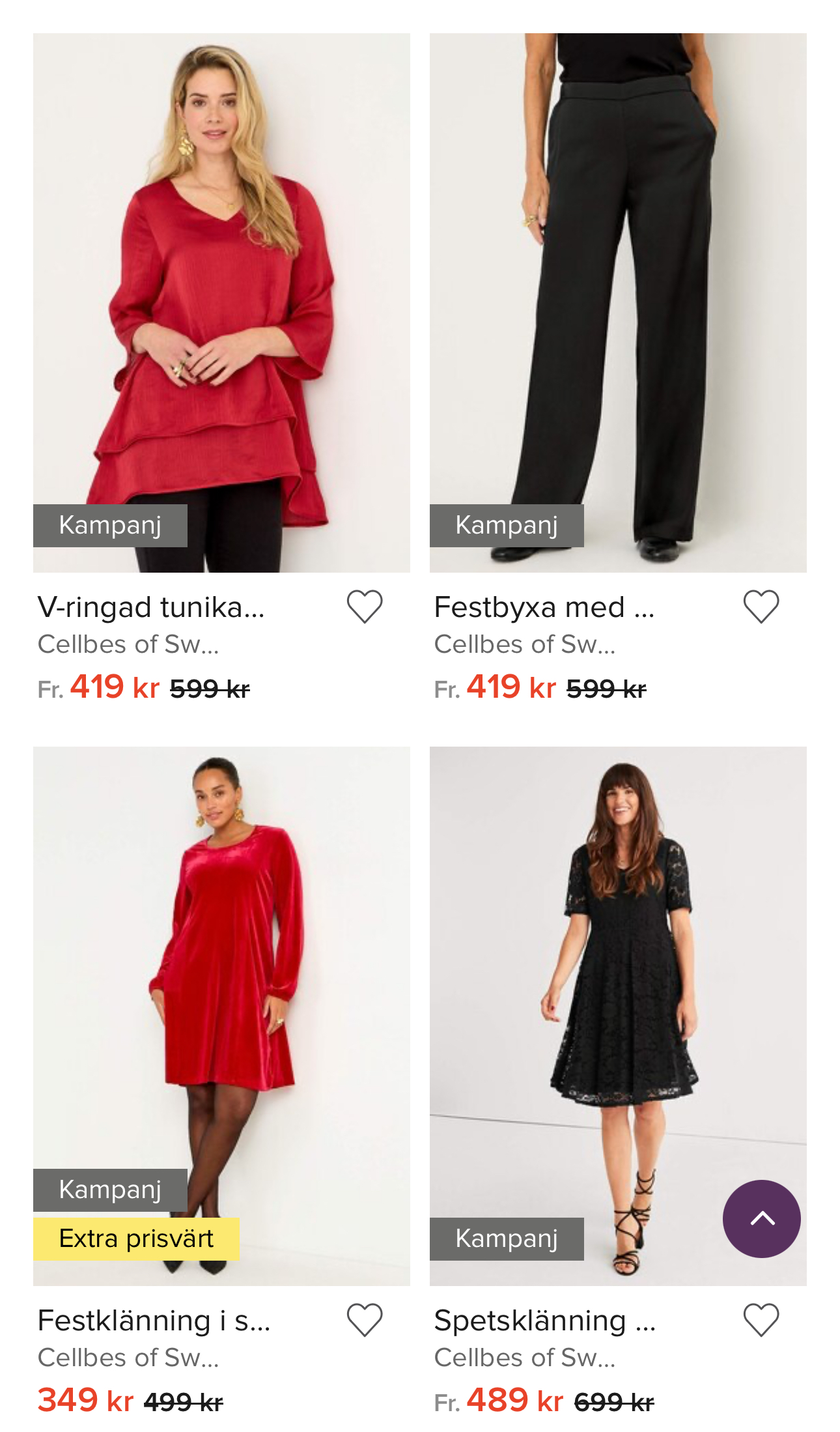
Task: Tap heart icon beside Spetsklänning
Action: pyautogui.click(x=761, y=1320)
